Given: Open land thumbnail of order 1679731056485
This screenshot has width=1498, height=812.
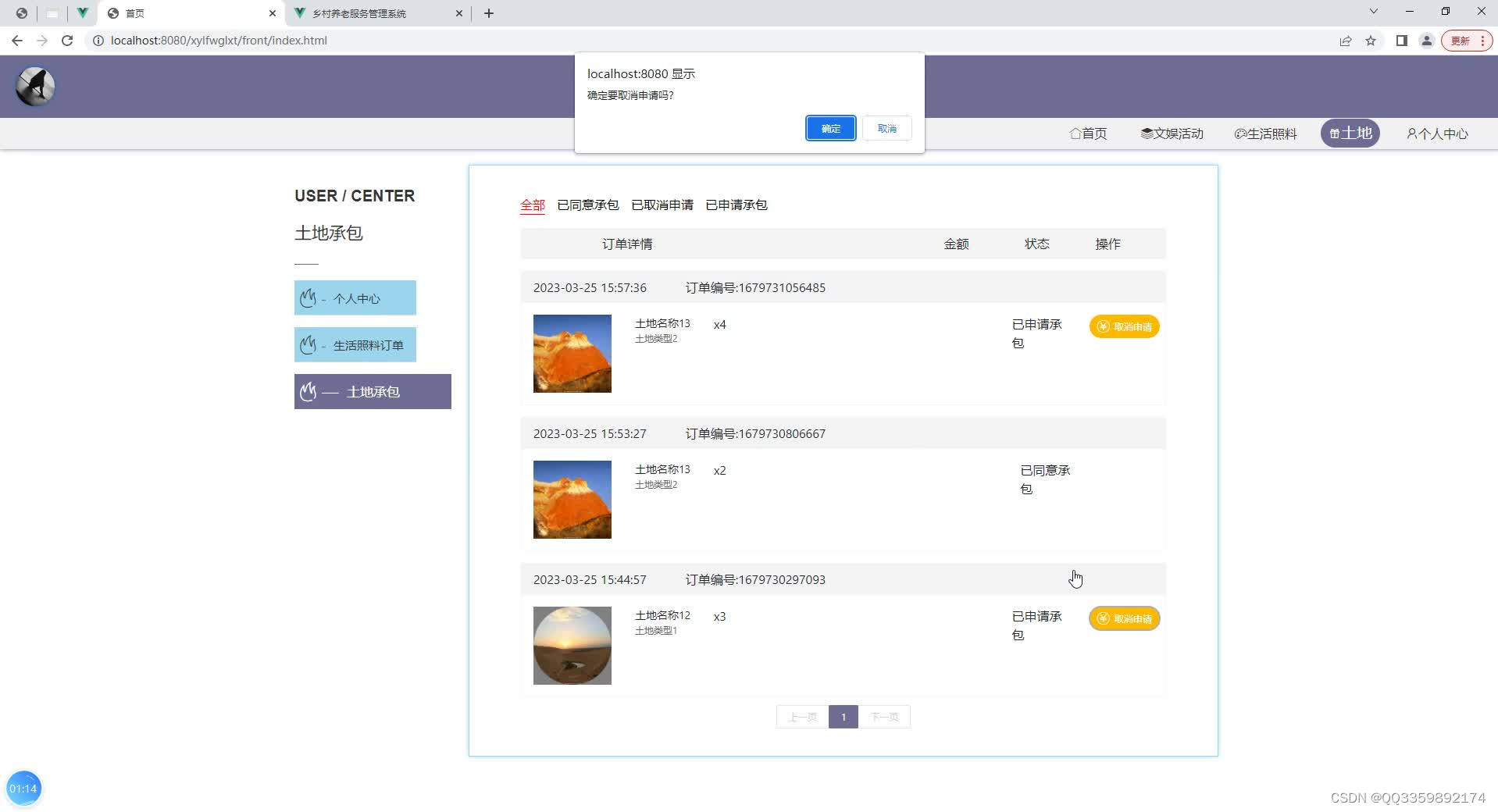Looking at the screenshot, I should (572, 354).
